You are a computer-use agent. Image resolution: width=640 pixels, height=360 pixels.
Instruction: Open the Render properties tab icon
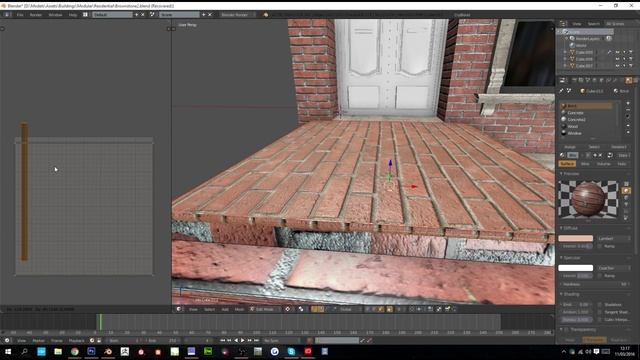[x=574, y=80]
